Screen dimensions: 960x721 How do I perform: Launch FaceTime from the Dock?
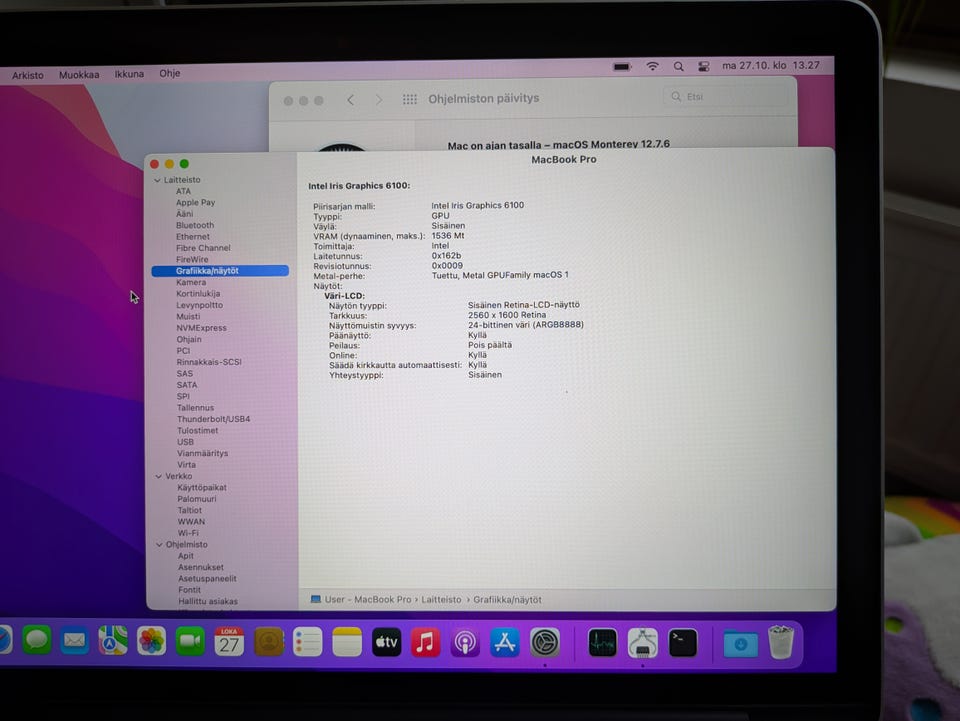point(190,641)
